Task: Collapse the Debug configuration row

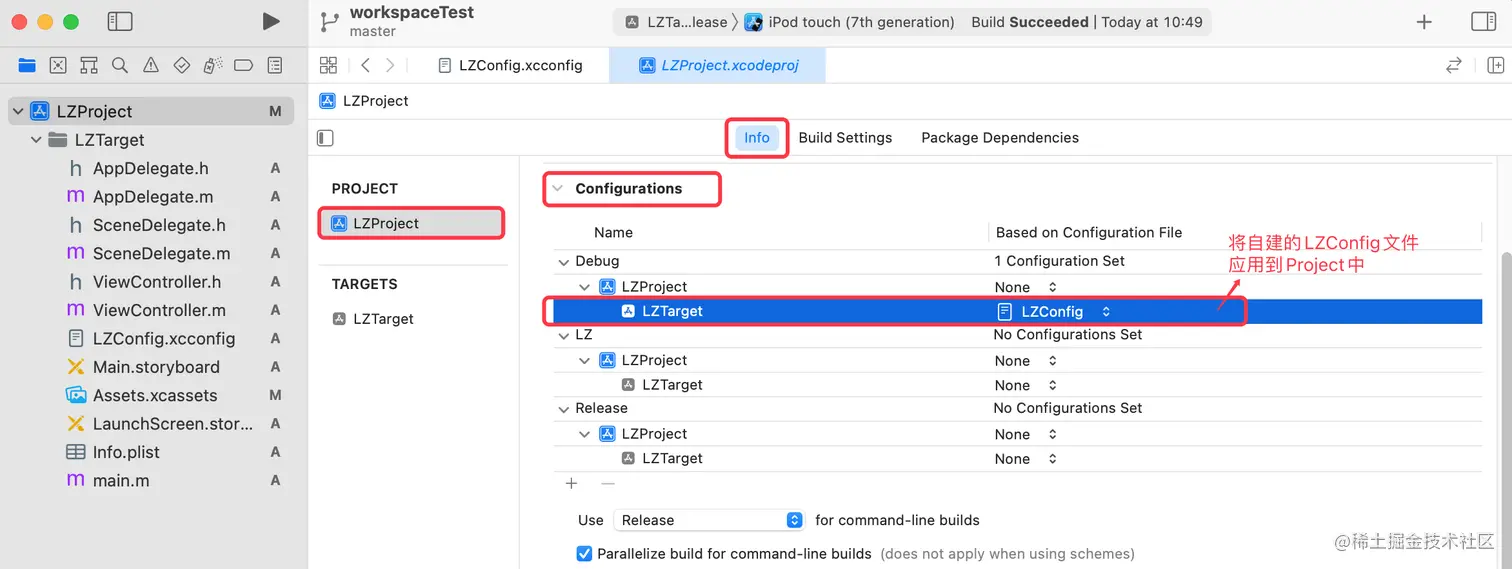Action: (564, 261)
